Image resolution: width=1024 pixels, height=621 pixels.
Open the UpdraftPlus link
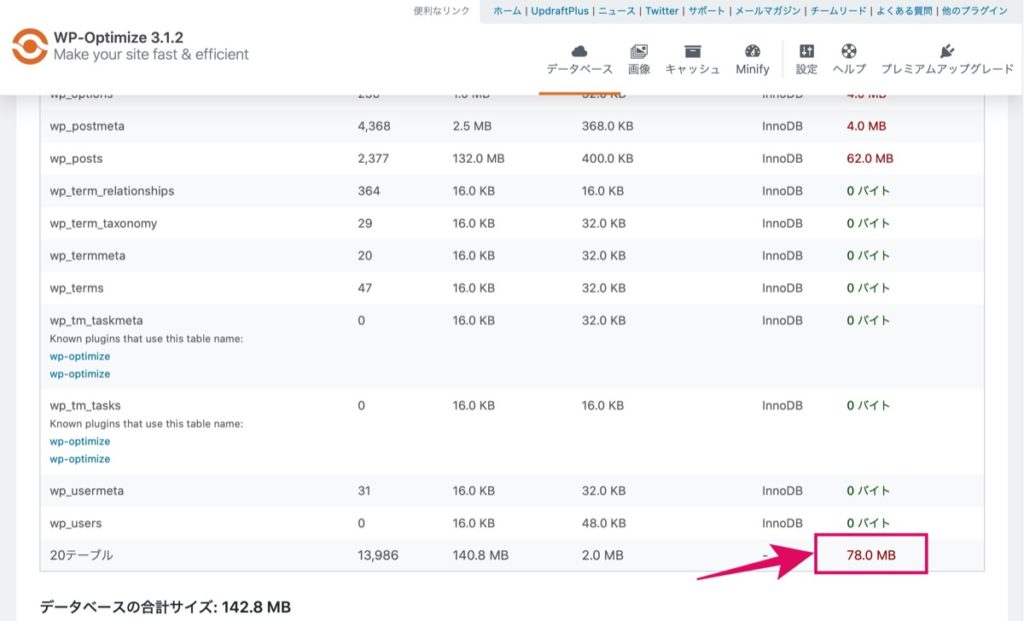click(560, 10)
